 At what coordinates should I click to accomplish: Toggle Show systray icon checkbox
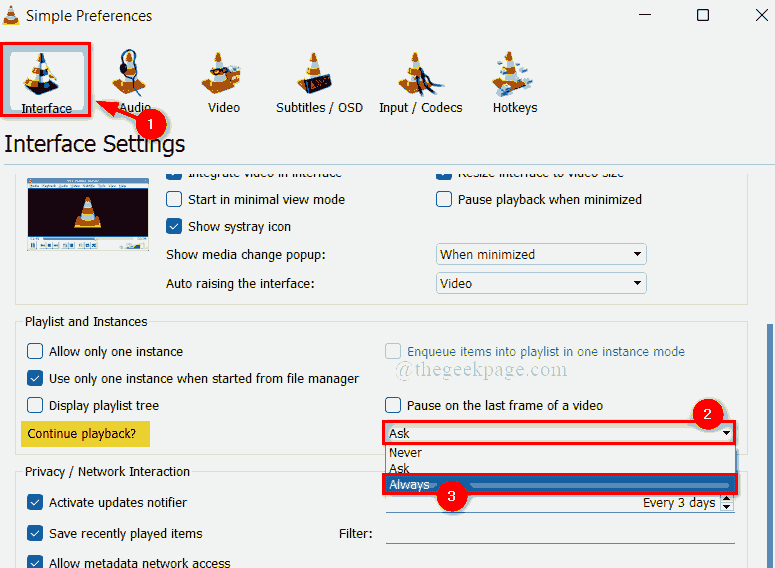tap(175, 226)
